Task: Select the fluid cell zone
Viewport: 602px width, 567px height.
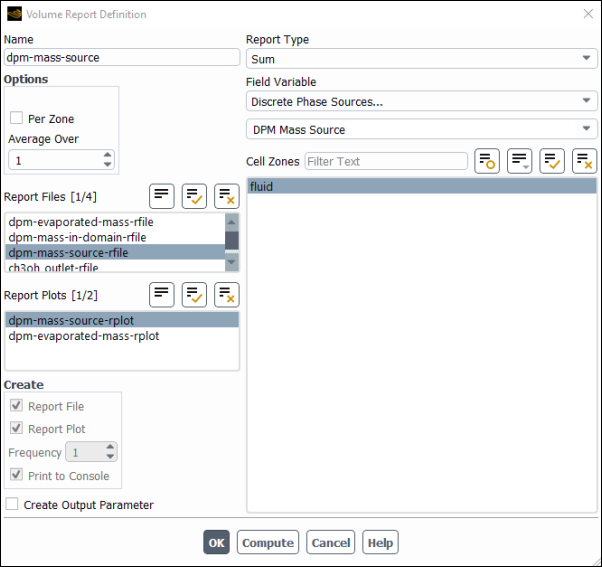Action: click(x=422, y=186)
